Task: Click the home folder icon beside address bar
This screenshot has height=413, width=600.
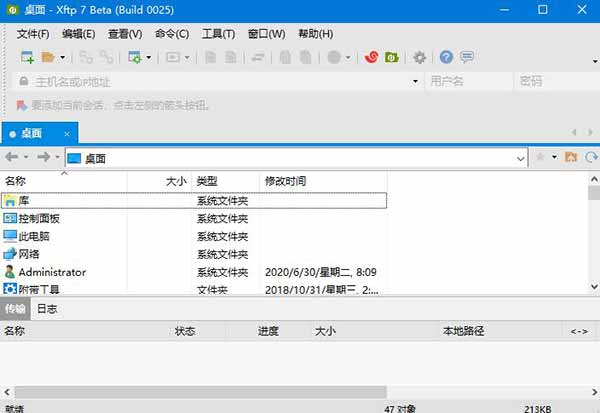Action: pos(571,158)
